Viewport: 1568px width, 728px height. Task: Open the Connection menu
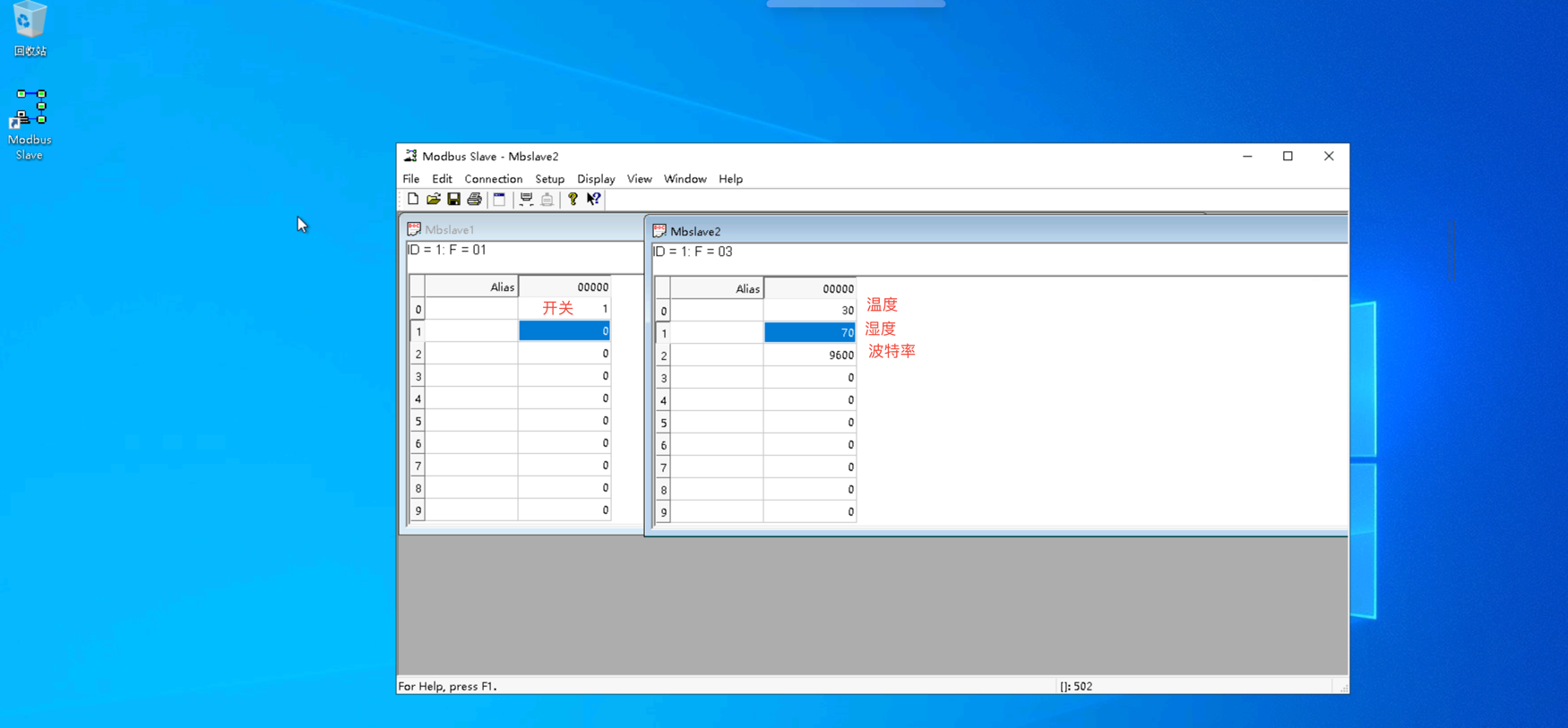(x=493, y=179)
